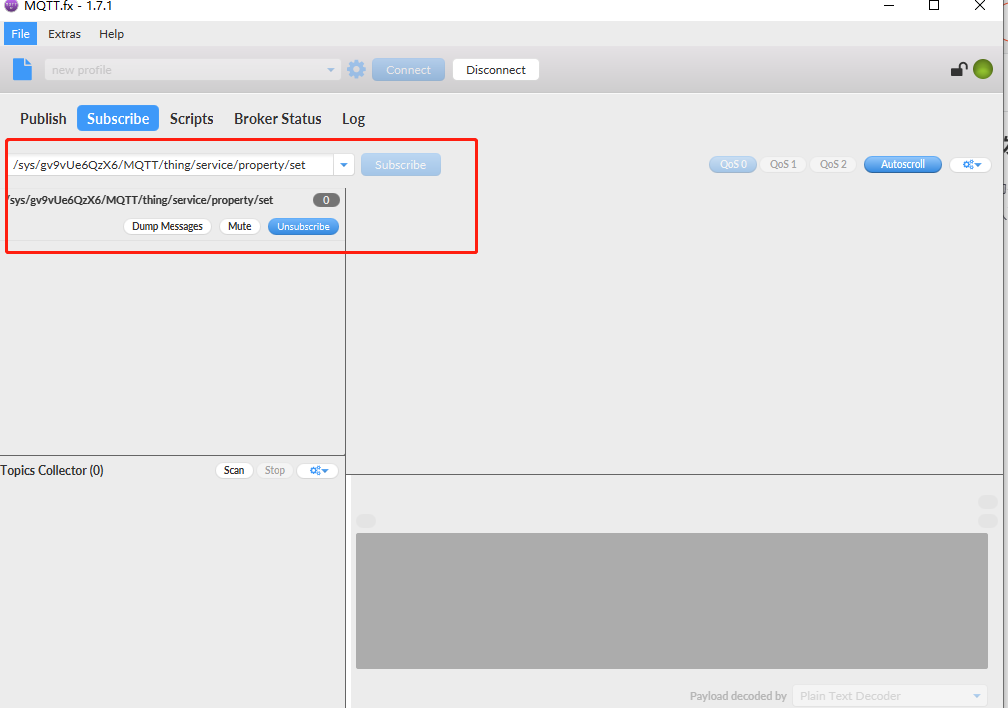
Task: Expand the new profile dropdown
Action: [x=330, y=69]
